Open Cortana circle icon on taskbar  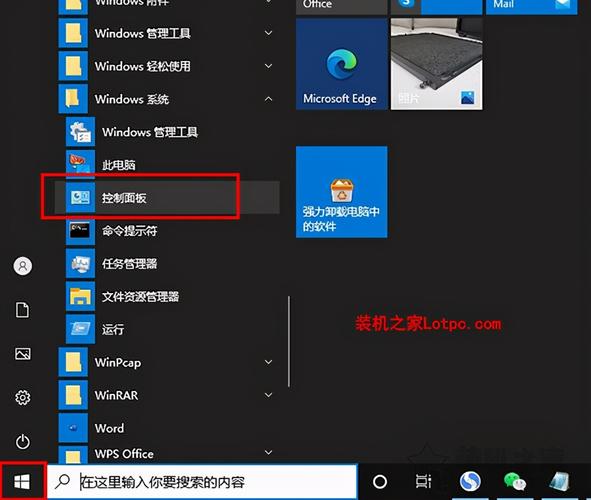pos(380,481)
